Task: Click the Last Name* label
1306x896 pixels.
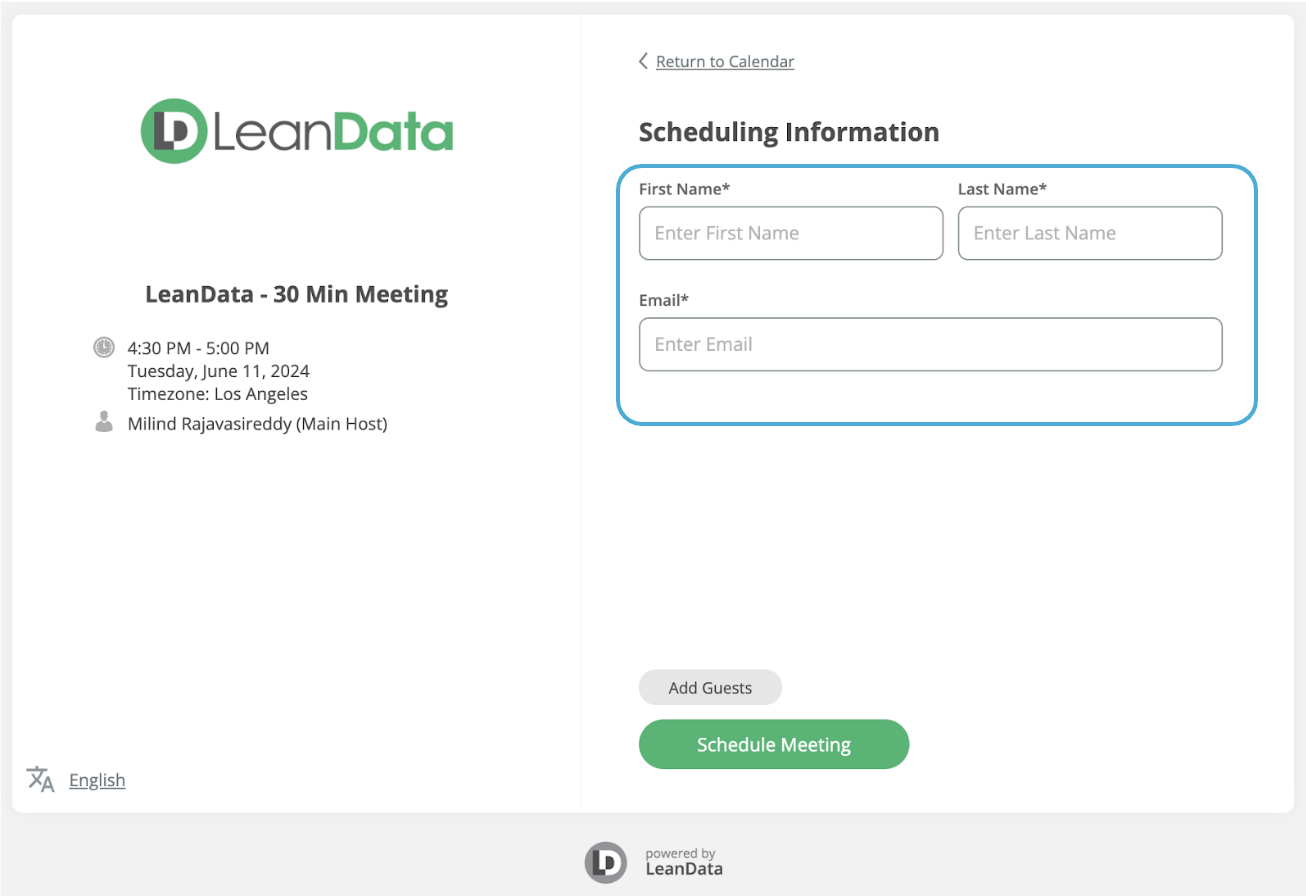Action: point(1002,188)
